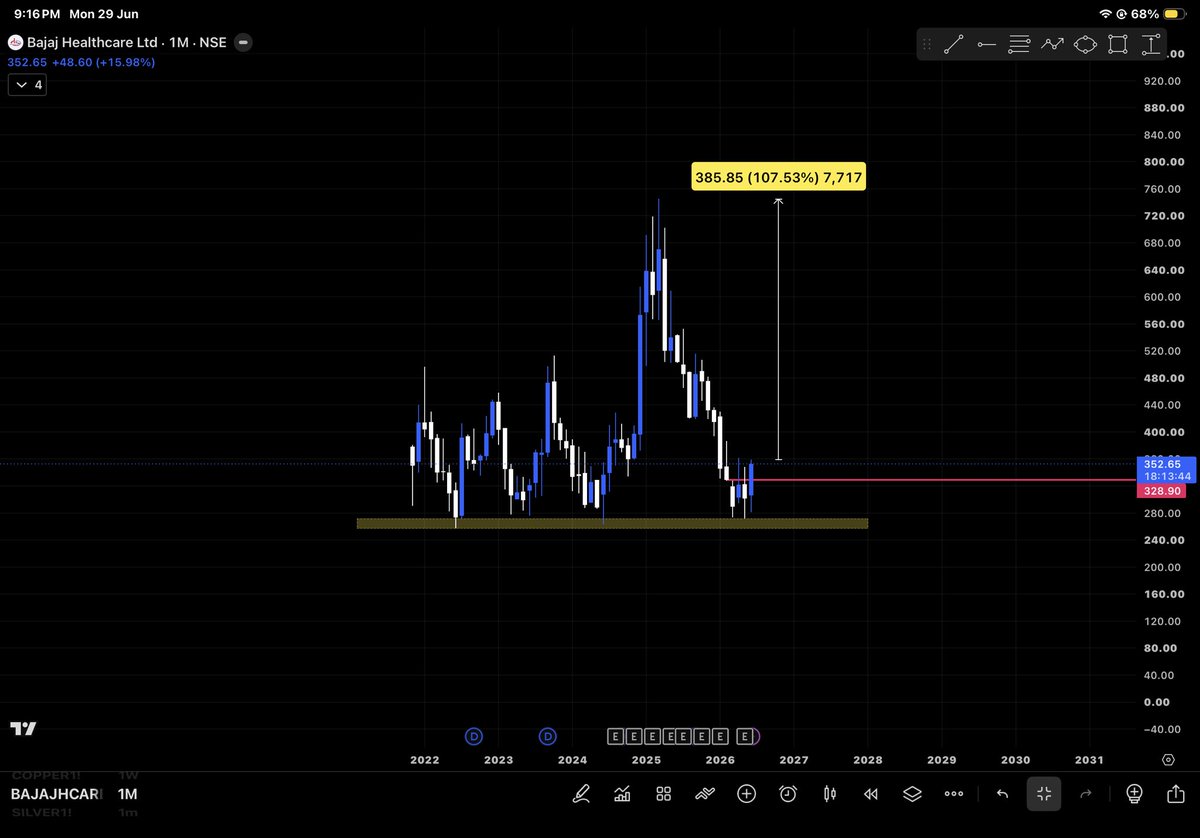Open the BAJAJHCARE watchlist symbol picker

[x=56, y=795]
